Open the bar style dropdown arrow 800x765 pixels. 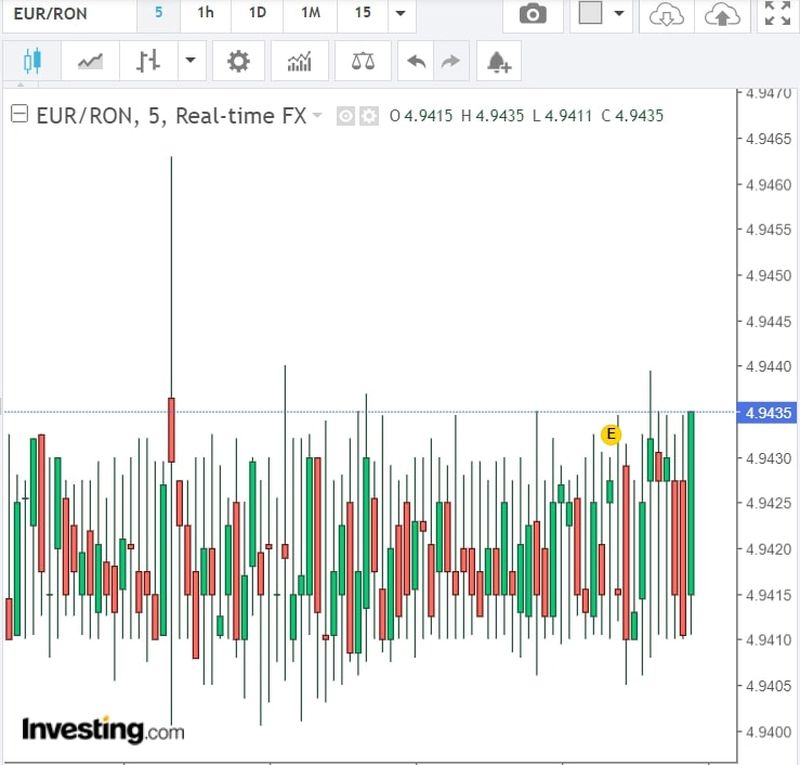coord(190,62)
